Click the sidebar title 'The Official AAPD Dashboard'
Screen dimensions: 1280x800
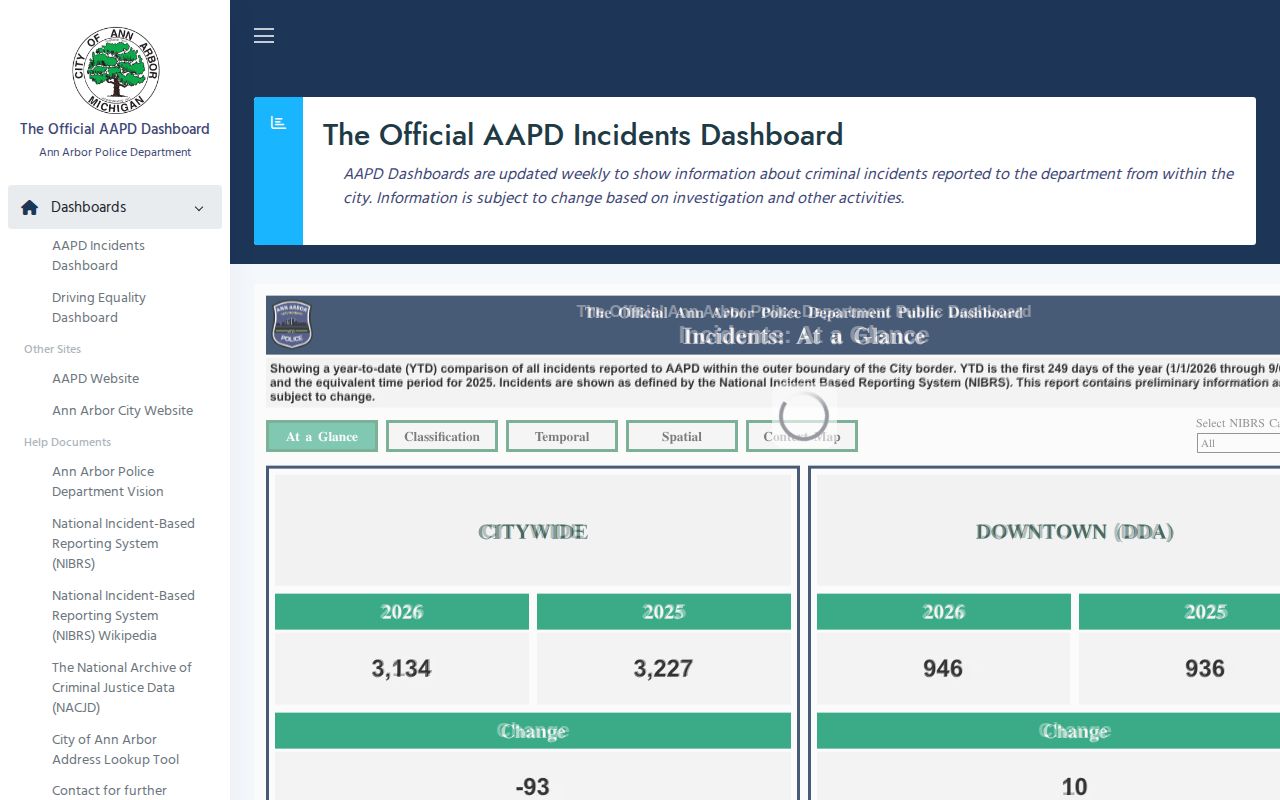tap(115, 128)
